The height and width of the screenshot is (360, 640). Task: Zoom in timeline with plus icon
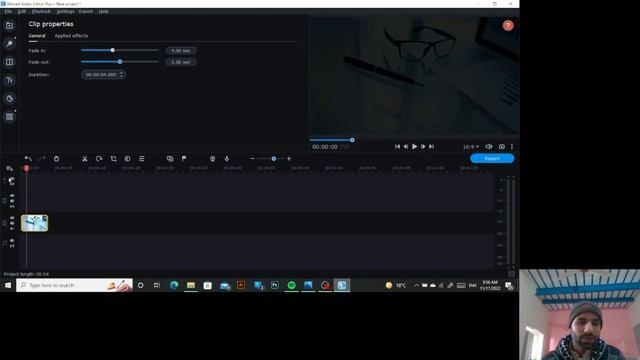tap(289, 159)
